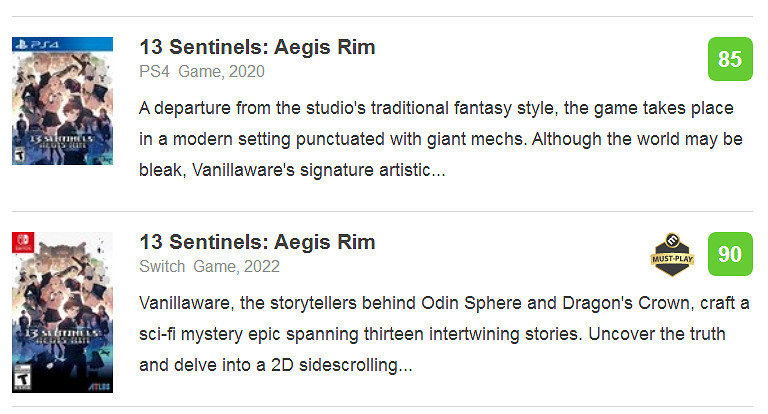Click the "PS4" platform label
The image size is (768, 414).
[x=154, y=71]
